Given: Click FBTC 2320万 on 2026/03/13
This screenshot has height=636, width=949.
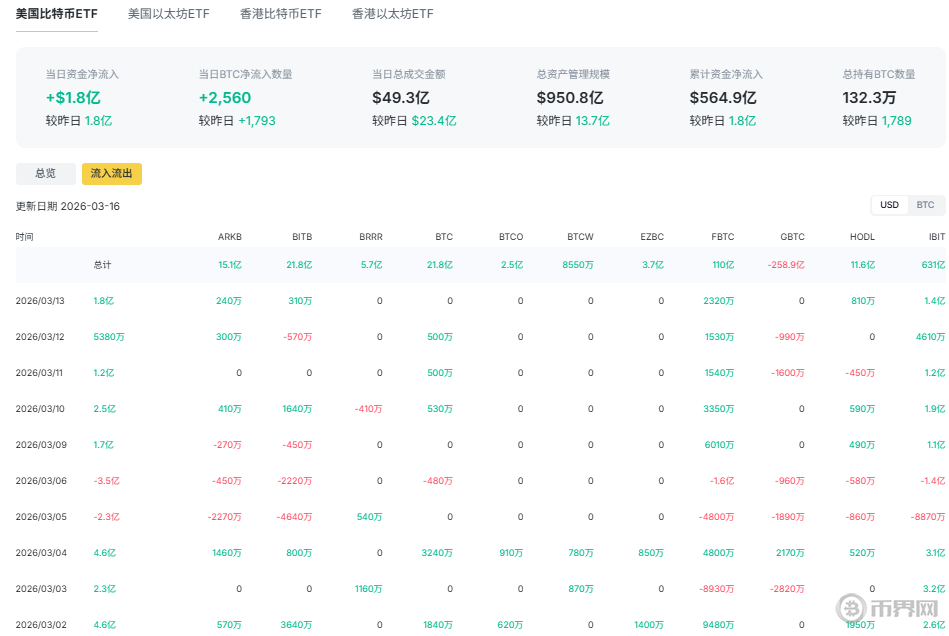Looking at the screenshot, I should pyautogui.click(x=718, y=301).
